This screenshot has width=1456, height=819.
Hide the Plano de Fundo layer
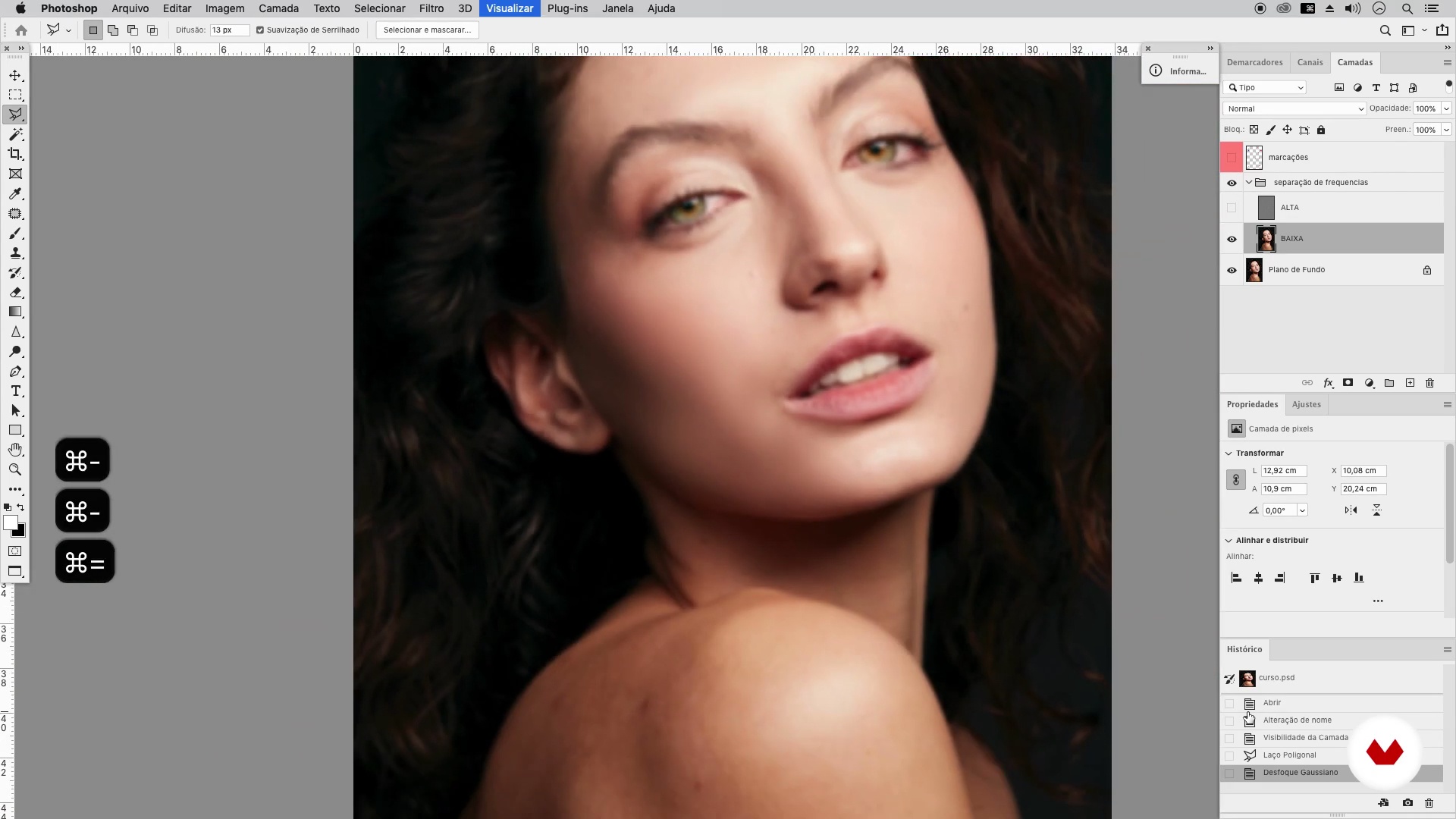[1232, 270]
